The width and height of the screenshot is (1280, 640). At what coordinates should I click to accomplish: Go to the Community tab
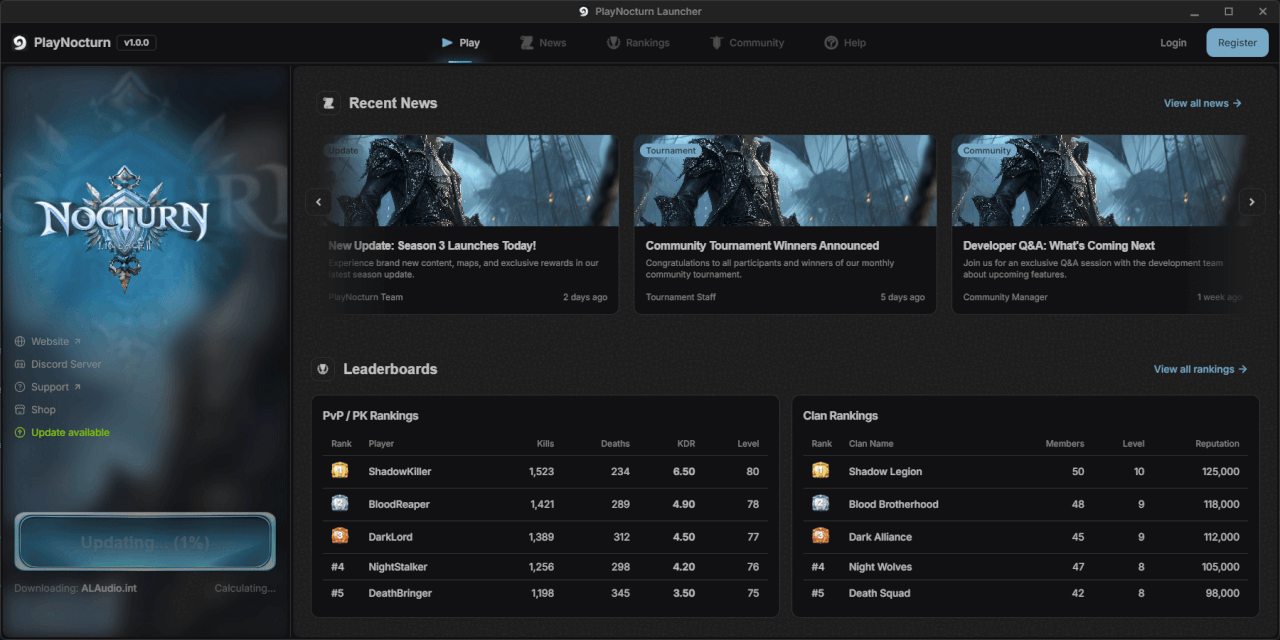point(746,43)
